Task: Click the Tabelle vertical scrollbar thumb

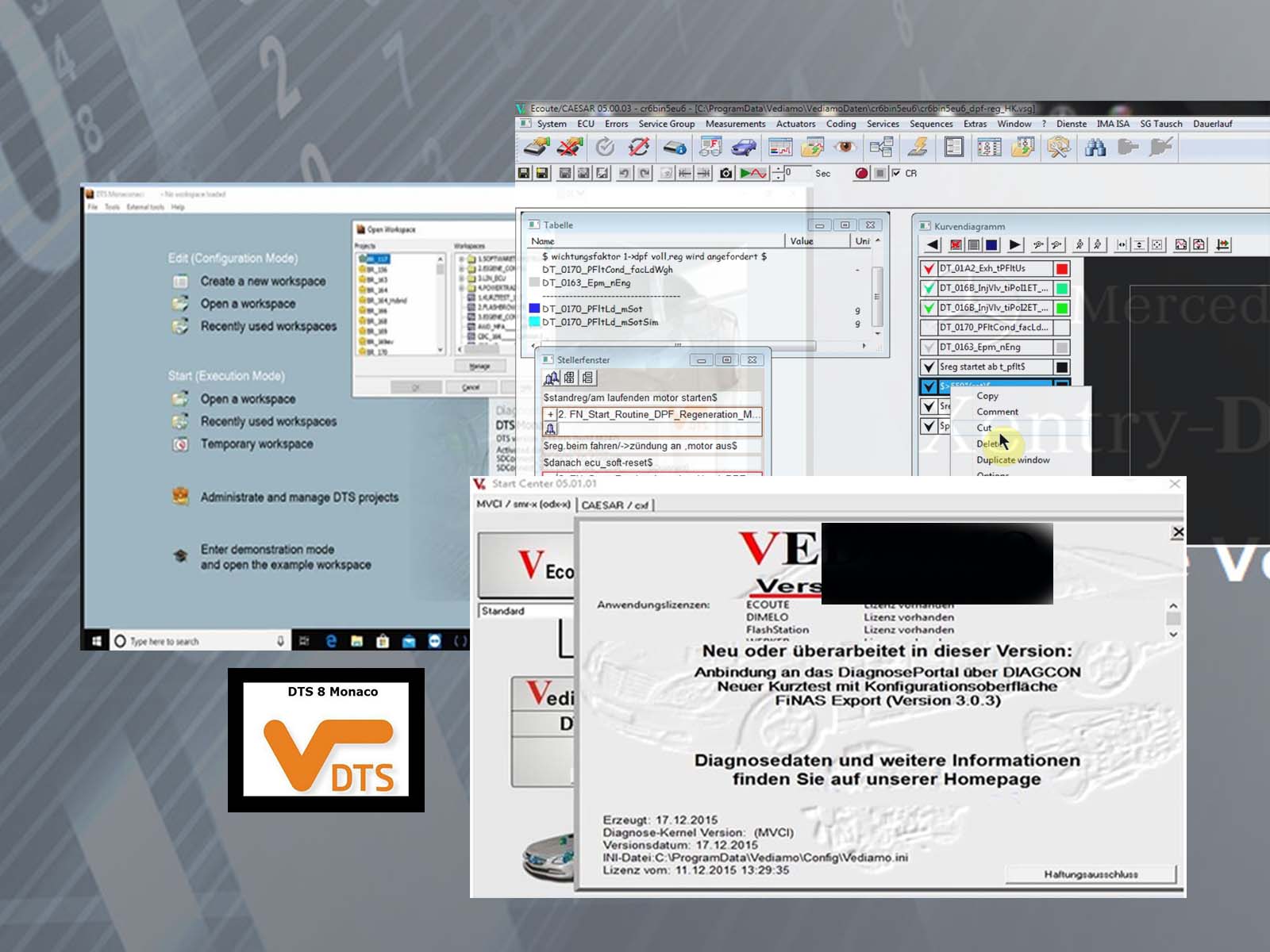Action: 877,296
